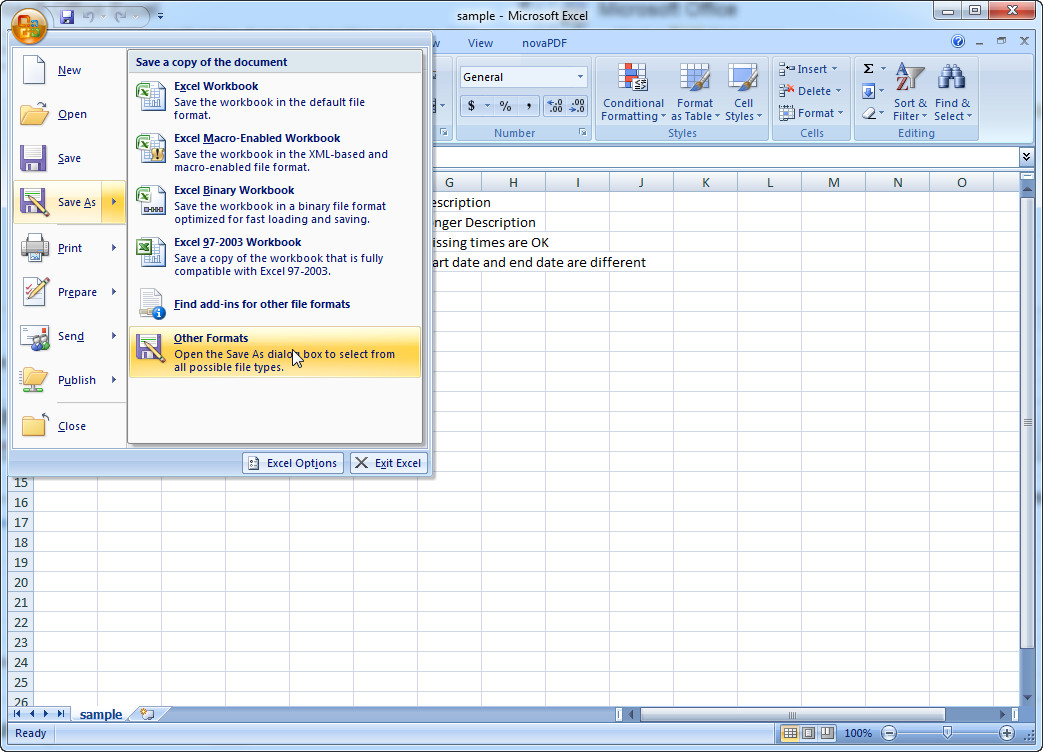Click the Excel Workbook file icon

pos(151,96)
